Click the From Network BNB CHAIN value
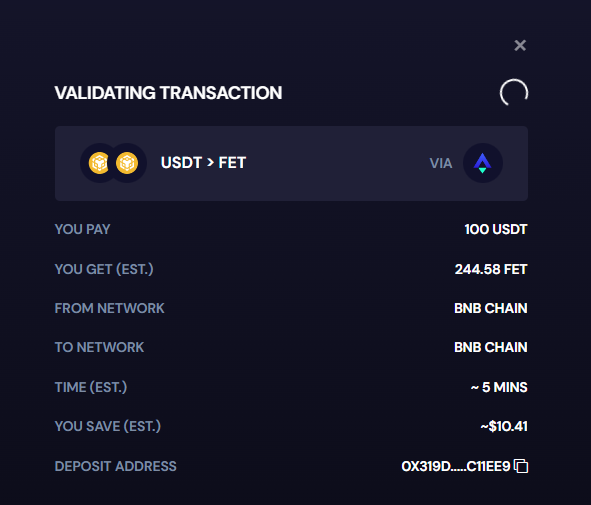Viewport: 591px width, 505px height. [x=491, y=308]
